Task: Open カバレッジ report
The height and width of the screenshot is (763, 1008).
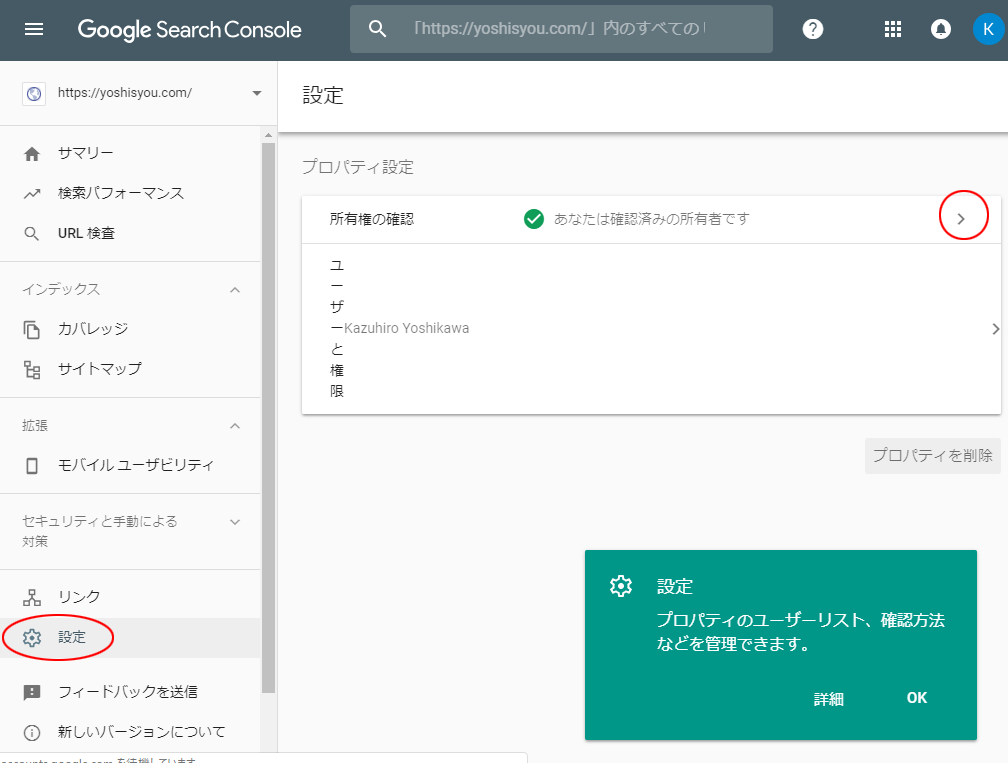Action: point(92,329)
